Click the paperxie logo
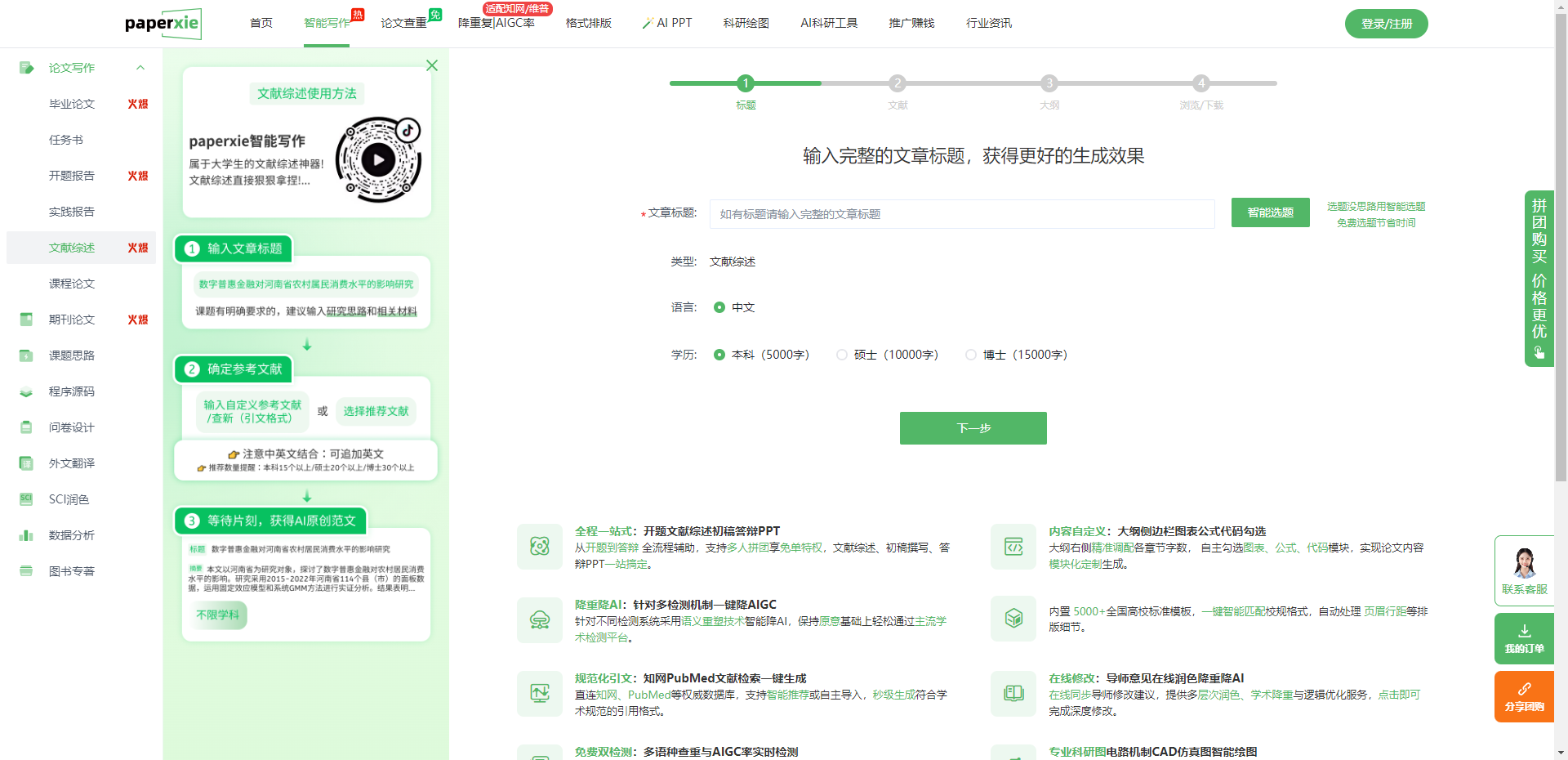The width and height of the screenshot is (1568, 760). [x=163, y=24]
